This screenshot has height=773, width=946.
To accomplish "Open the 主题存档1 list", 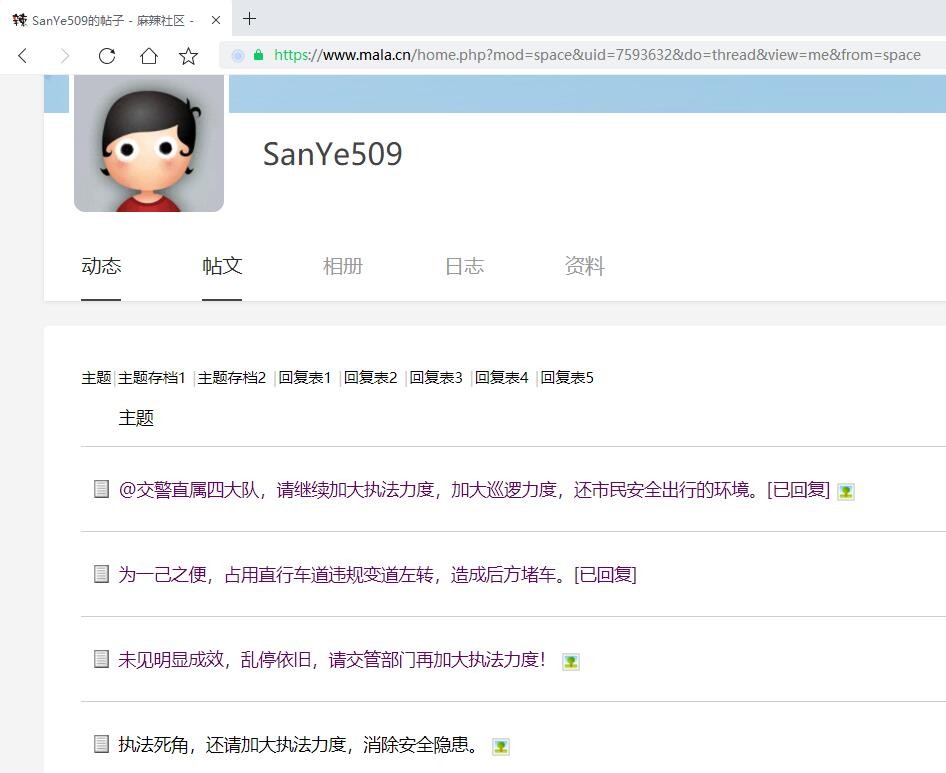I will (x=152, y=378).
